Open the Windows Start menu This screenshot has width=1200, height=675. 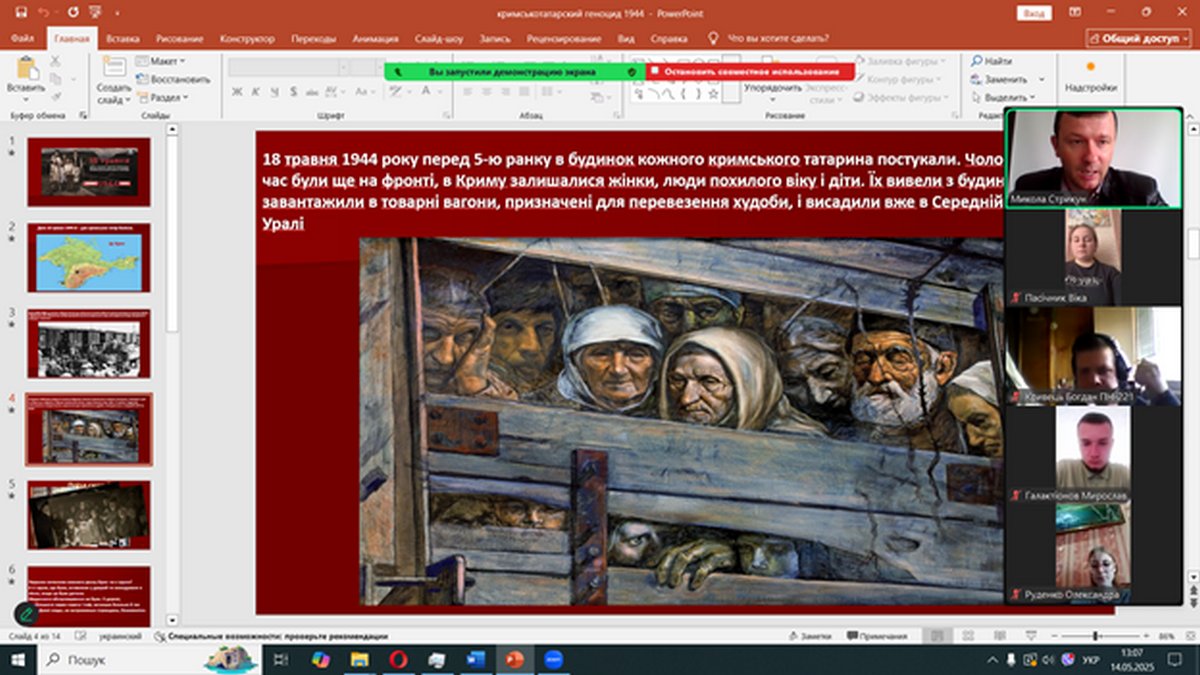(18, 660)
